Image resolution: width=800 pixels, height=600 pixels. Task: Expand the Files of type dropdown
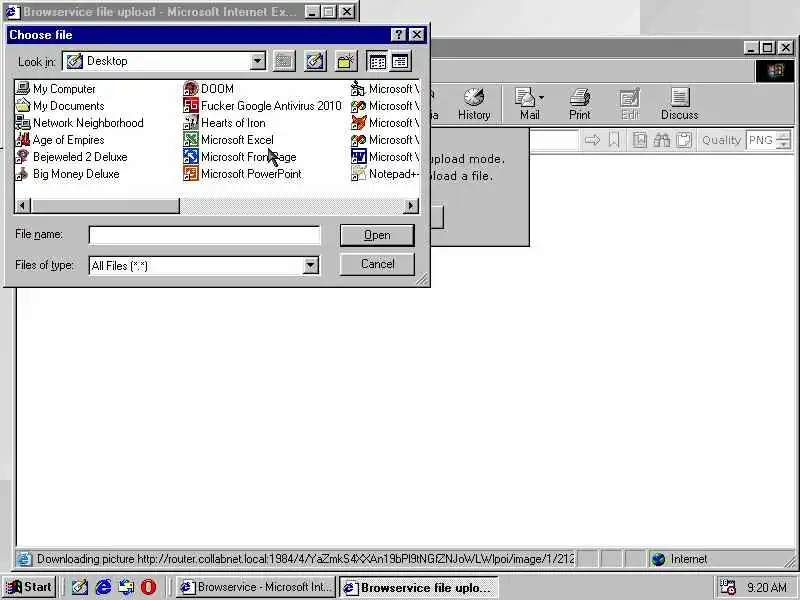[310, 265]
